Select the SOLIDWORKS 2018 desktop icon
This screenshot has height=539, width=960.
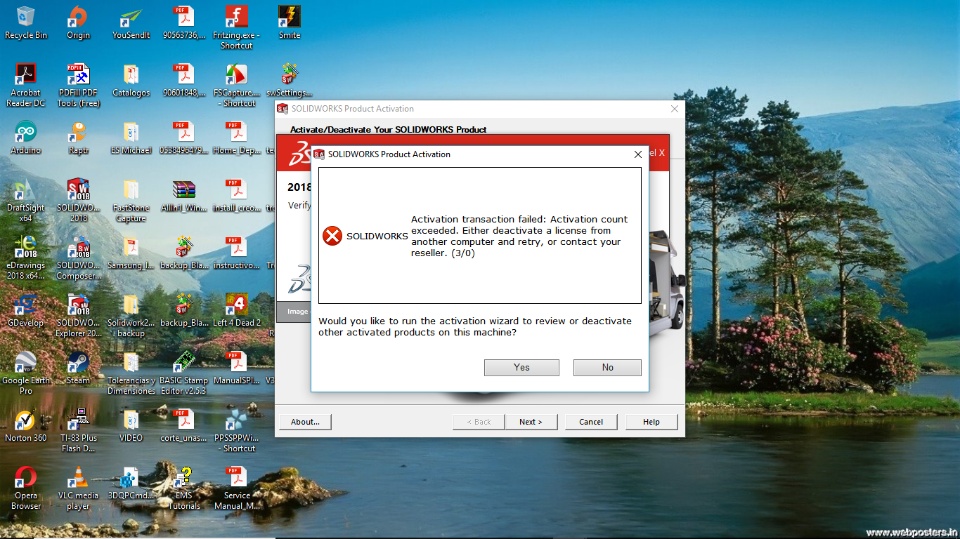tap(78, 200)
